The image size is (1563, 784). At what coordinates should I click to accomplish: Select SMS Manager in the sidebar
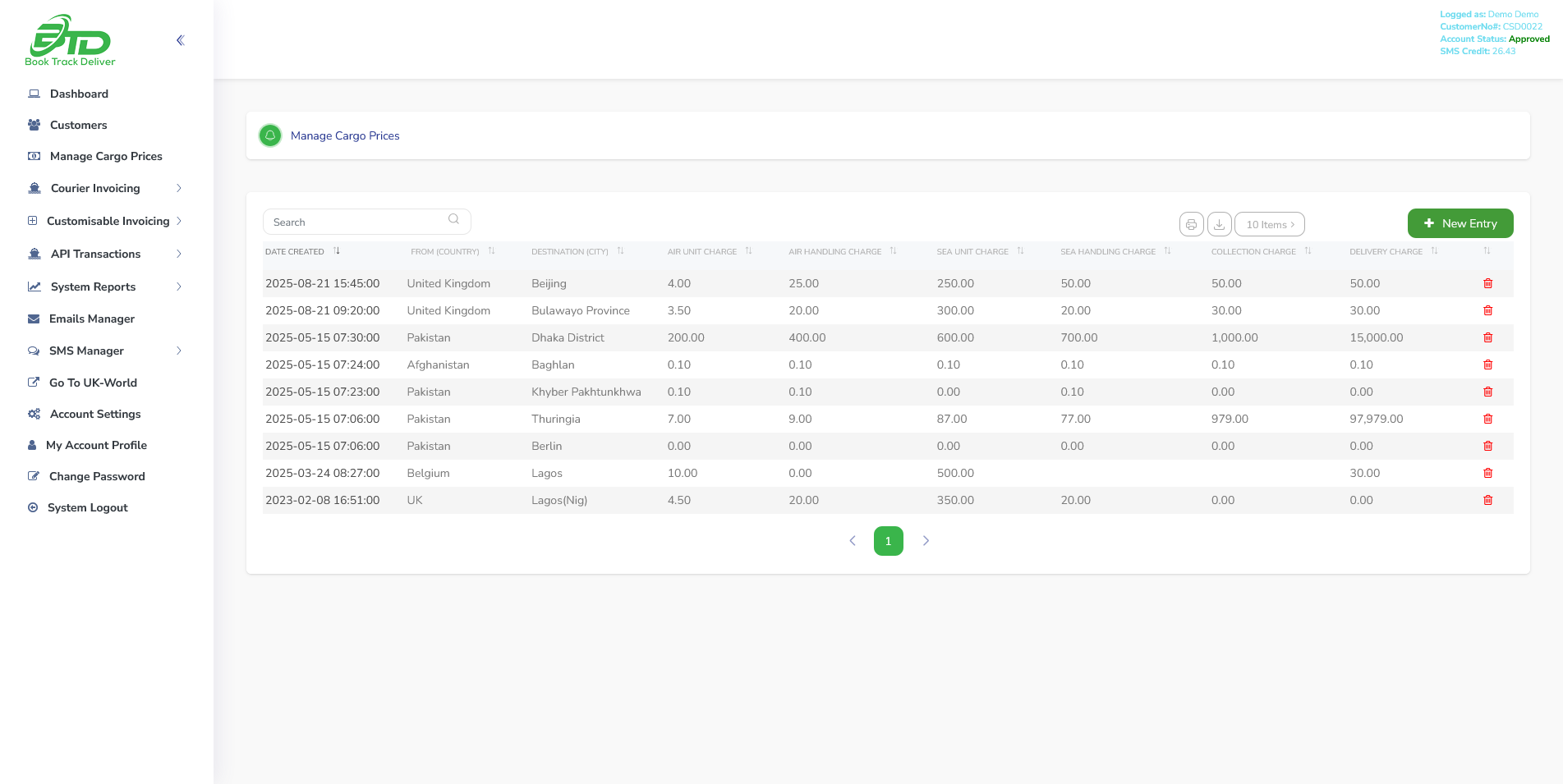point(86,351)
